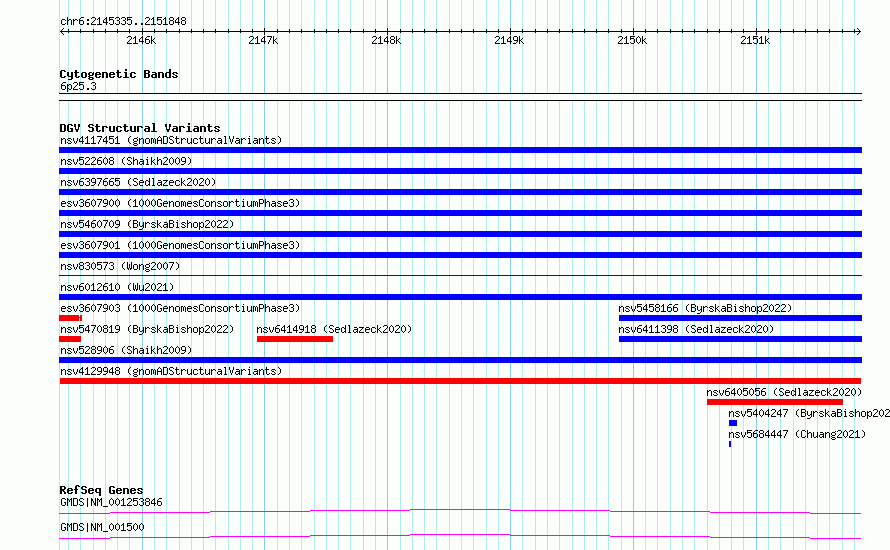Click the DGV Structural Variants track title
The image size is (890, 550).
(x=140, y=128)
